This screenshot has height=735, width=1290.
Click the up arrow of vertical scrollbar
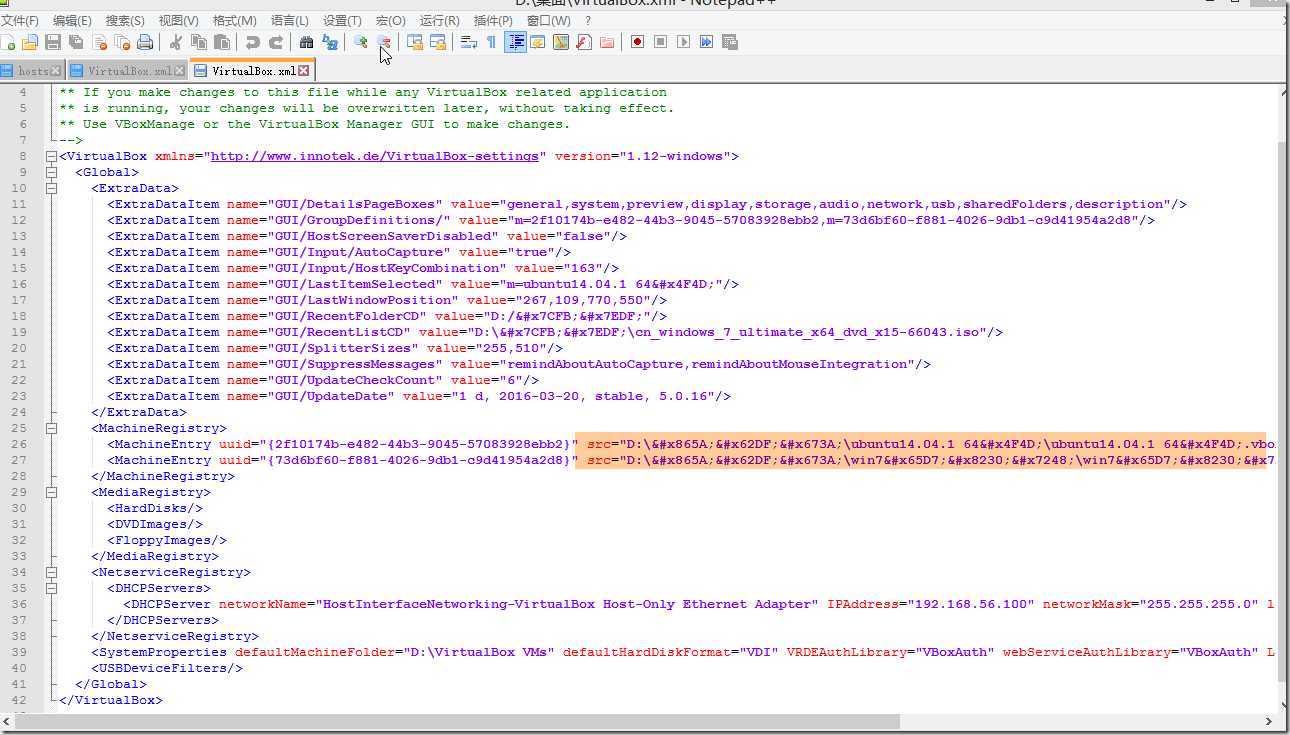click(1282, 91)
